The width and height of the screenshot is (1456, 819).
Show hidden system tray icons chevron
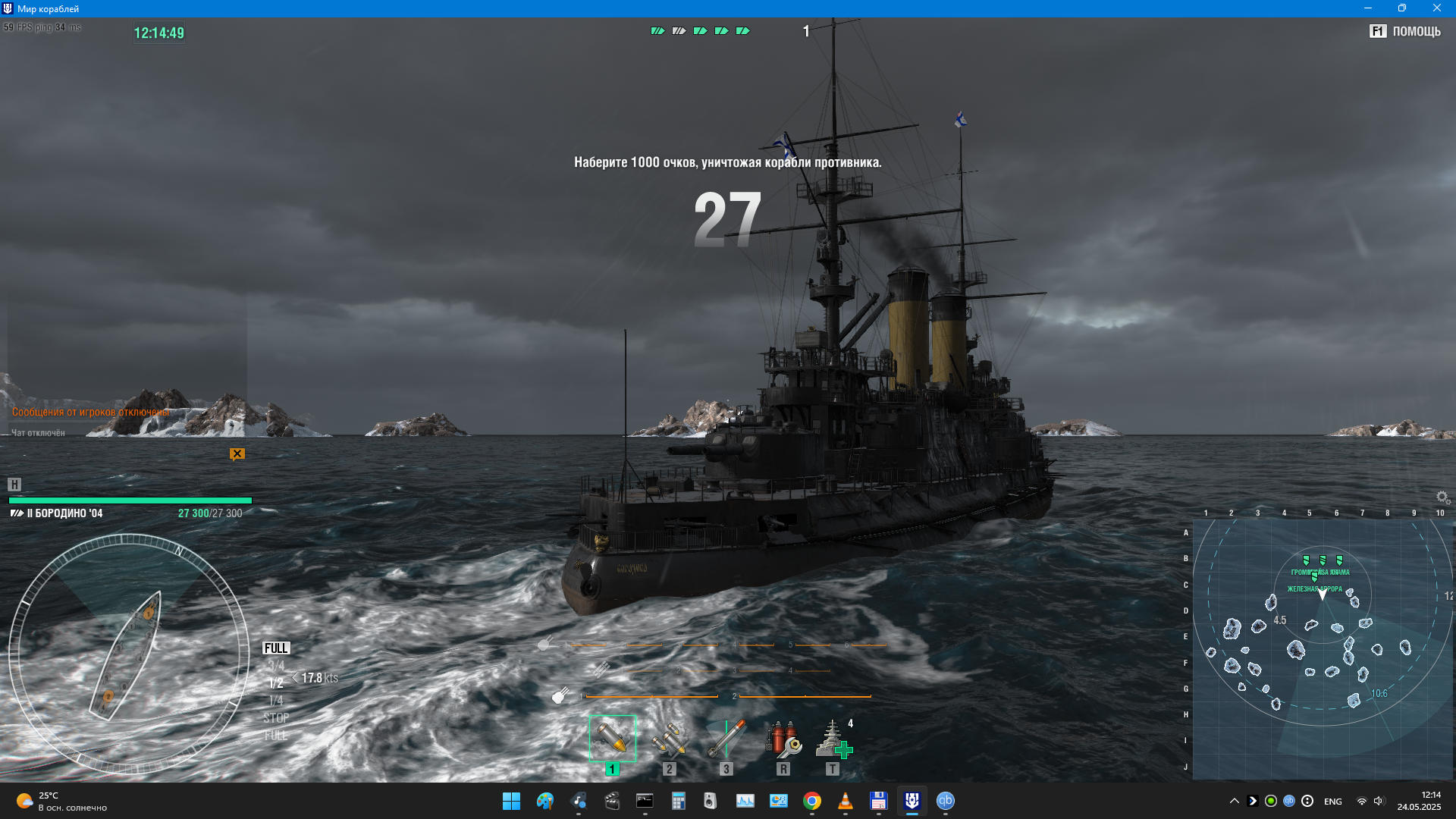click(x=1234, y=801)
